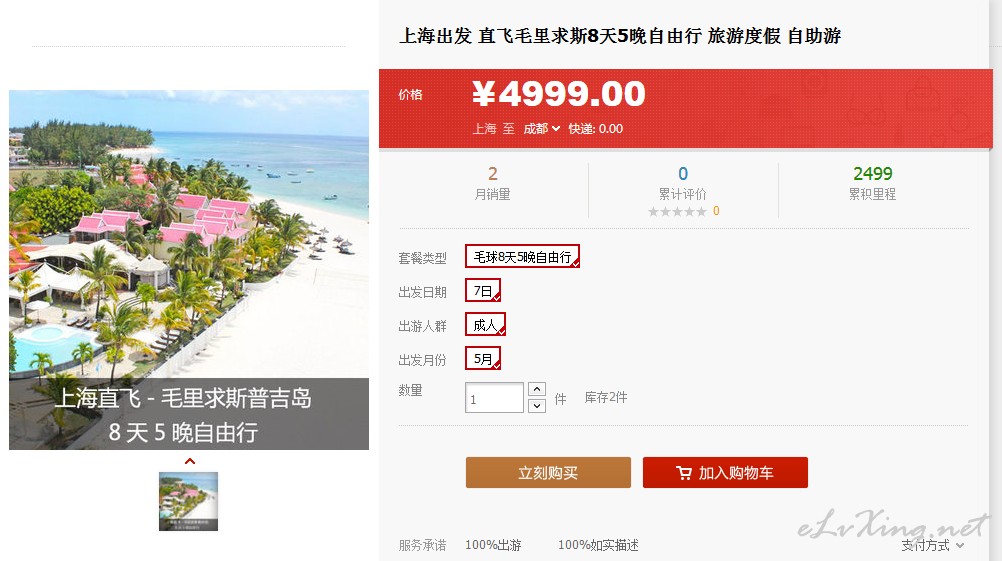Click the star rating icons
The image size is (1002, 561).
point(677,211)
